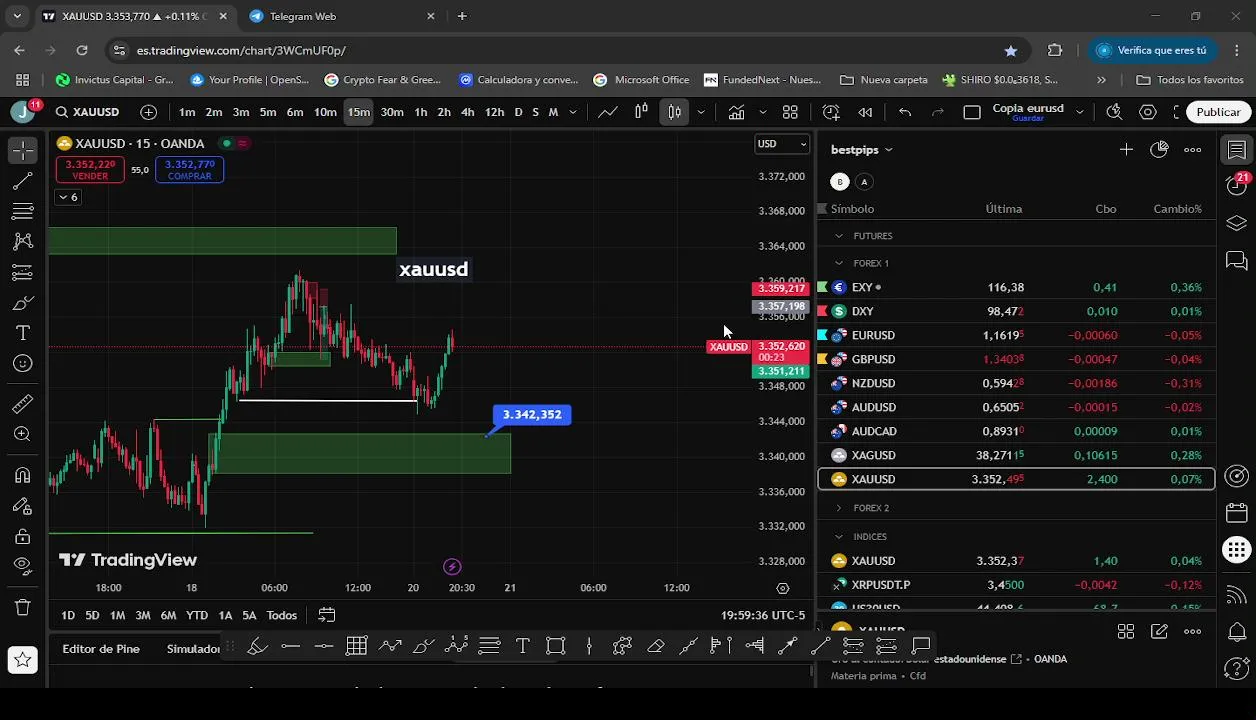The image size is (1256, 720).
Task: Open the emoji and icons tool
Action: tap(22, 364)
